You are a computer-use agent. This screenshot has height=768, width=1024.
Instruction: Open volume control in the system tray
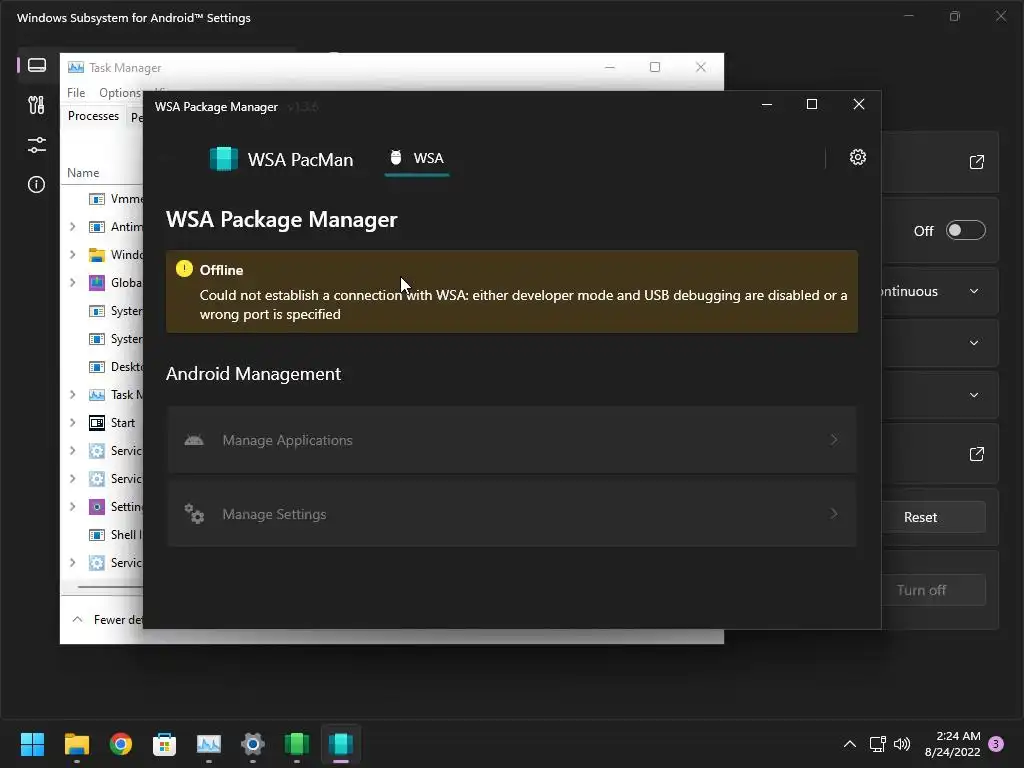902,744
